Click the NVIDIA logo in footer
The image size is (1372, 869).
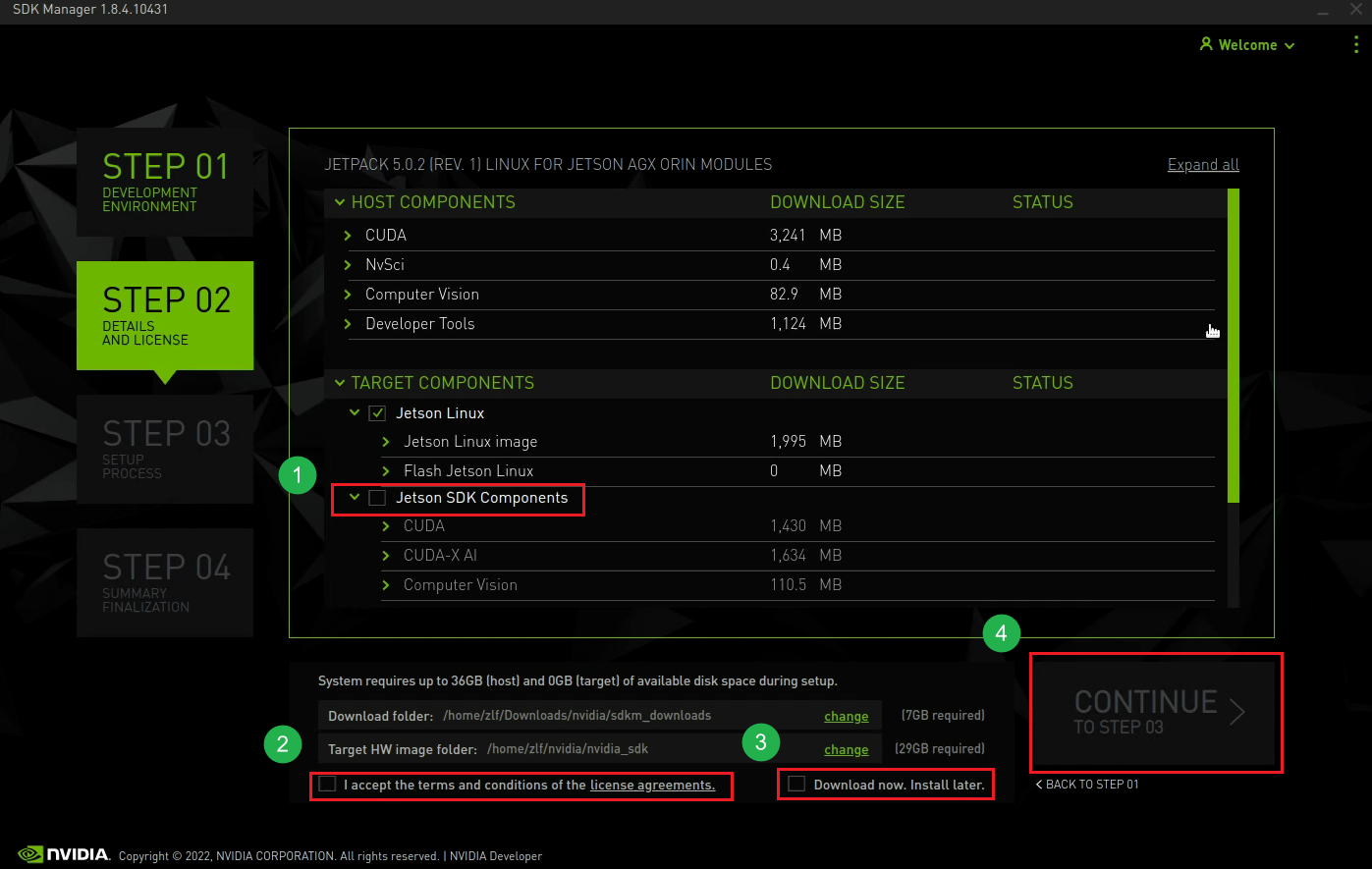64,853
